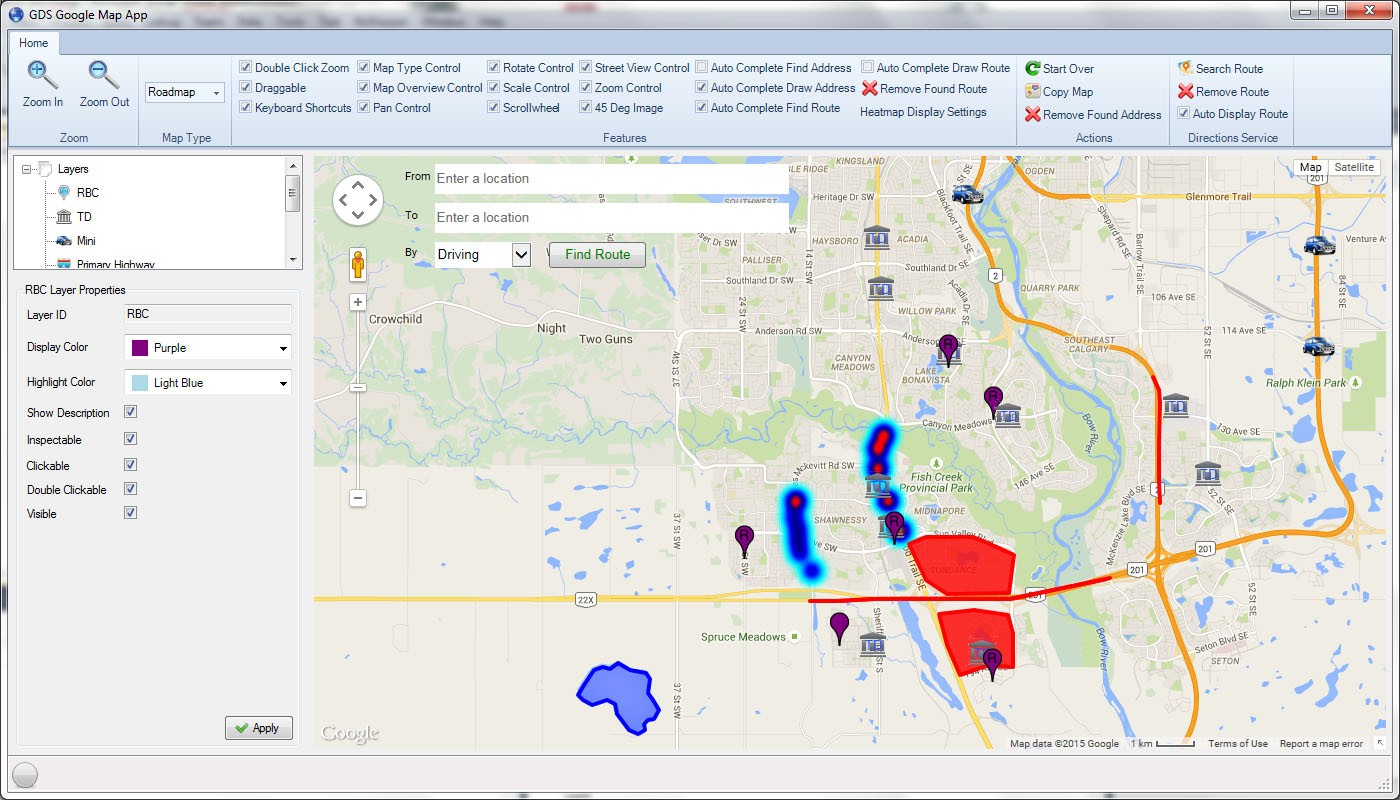The width and height of the screenshot is (1400, 800).
Task: Uncheck Show Description for RBC layer
Action: [130, 412]
